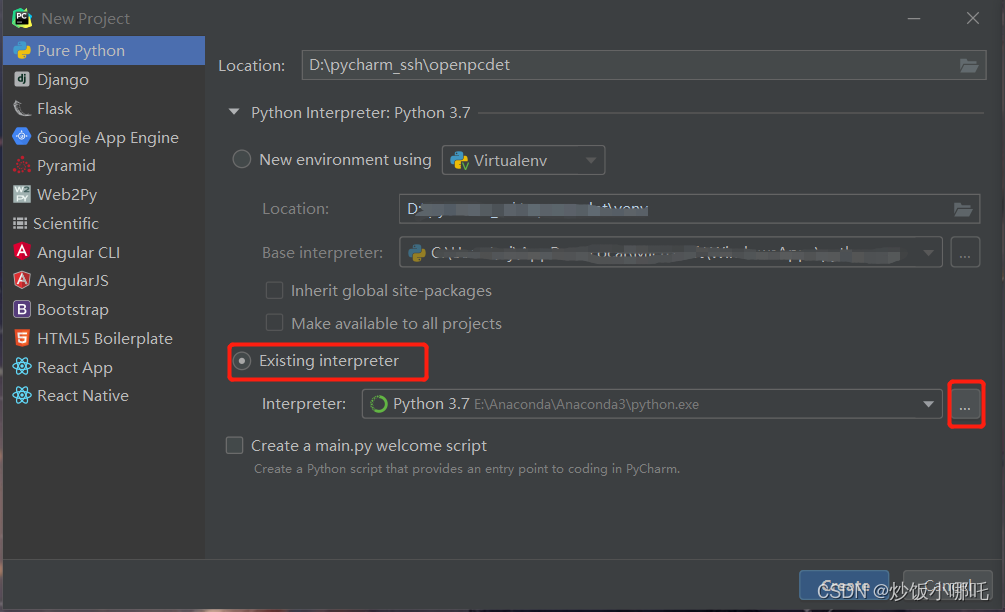Minimize the New Project dialog
This screenshot has height=612, width=1005.
click(x=914, y=19)
